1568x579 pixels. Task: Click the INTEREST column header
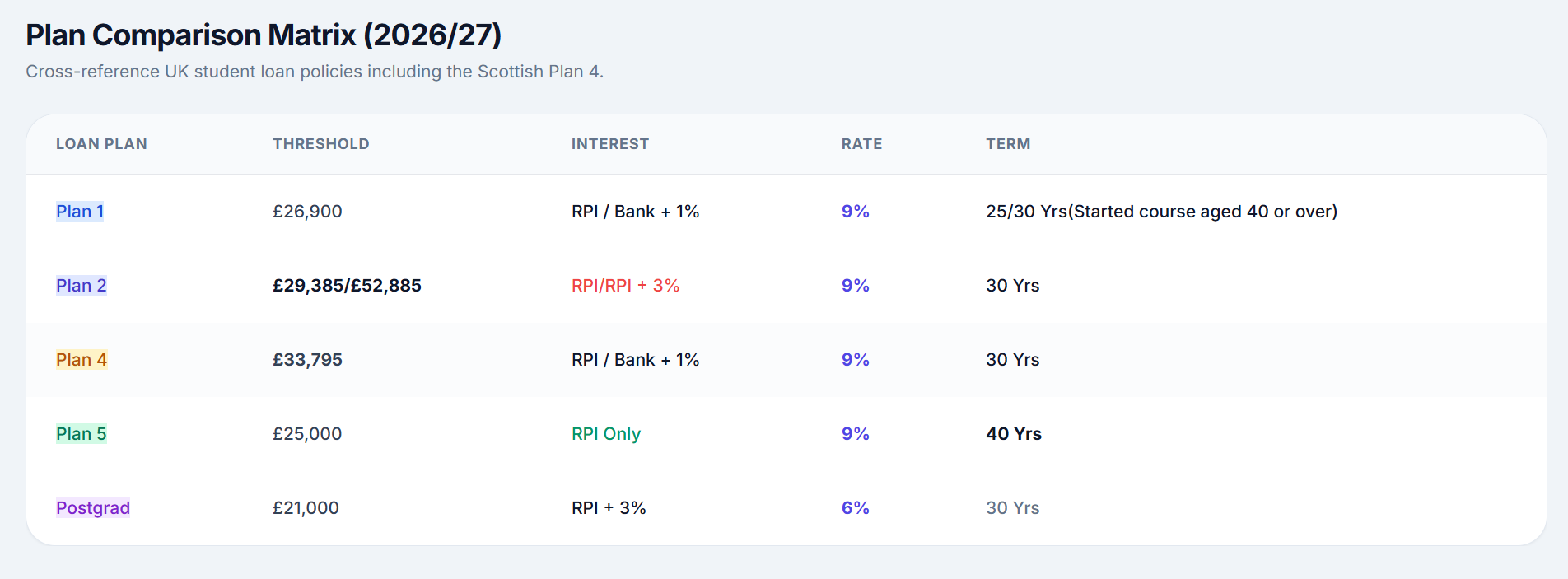point(609,144)
